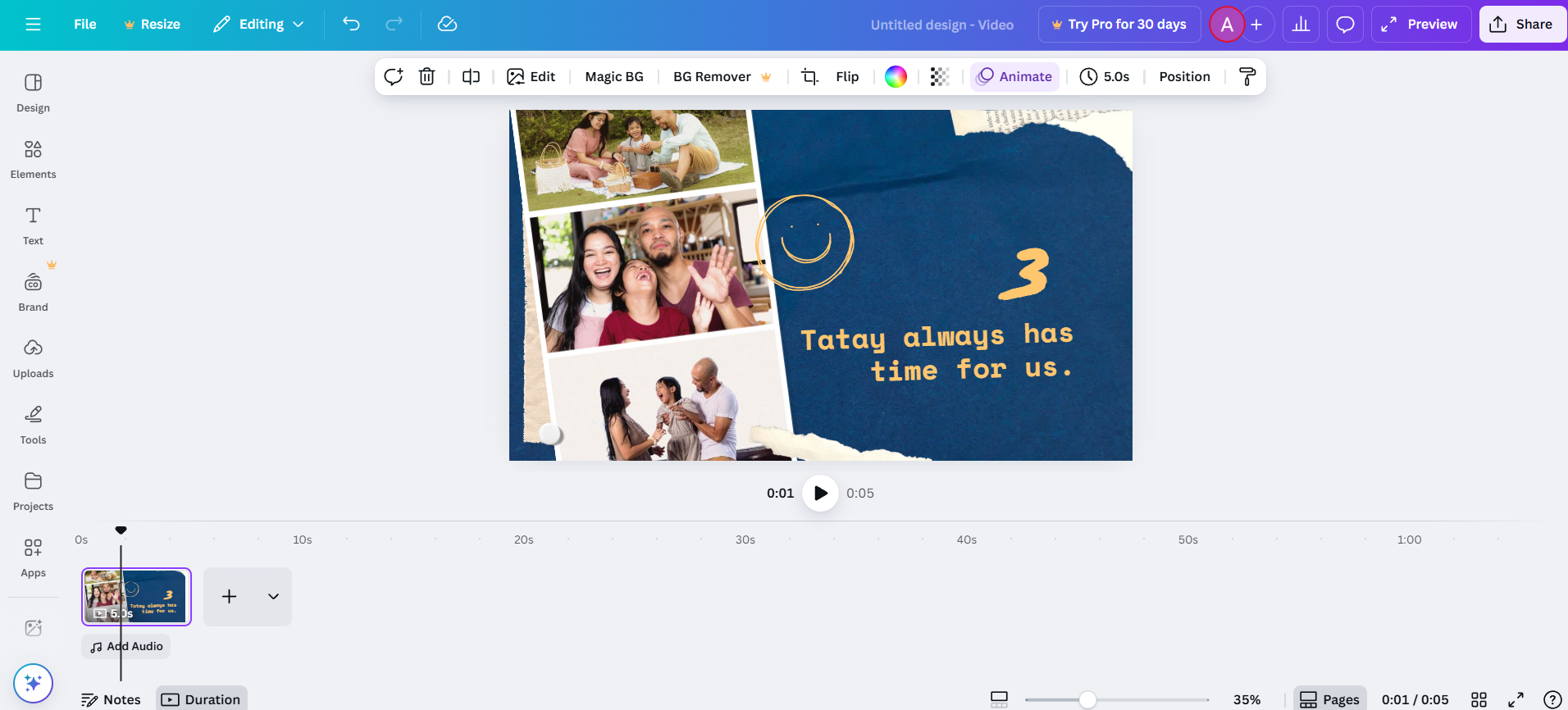Image resolution: width=1568 pixels, height=710 pixels.
Task: Click the Flip option
Action: pyautogui.click(x=847, y=76)
